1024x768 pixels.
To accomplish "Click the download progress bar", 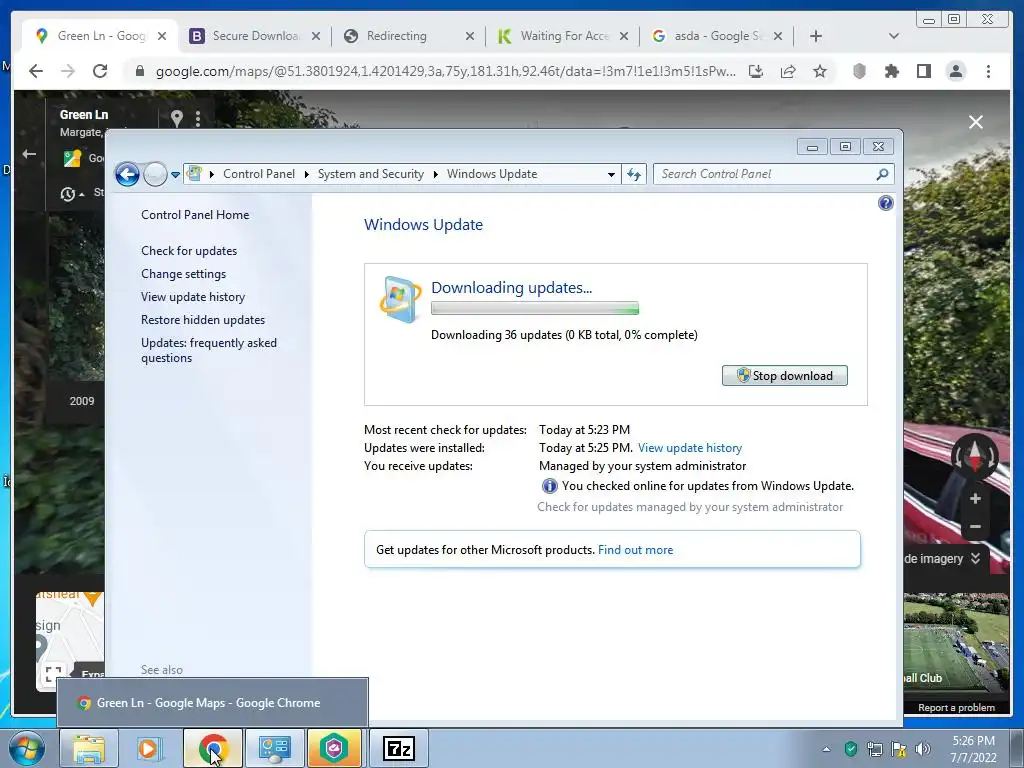I will click(x=535, y=308).
